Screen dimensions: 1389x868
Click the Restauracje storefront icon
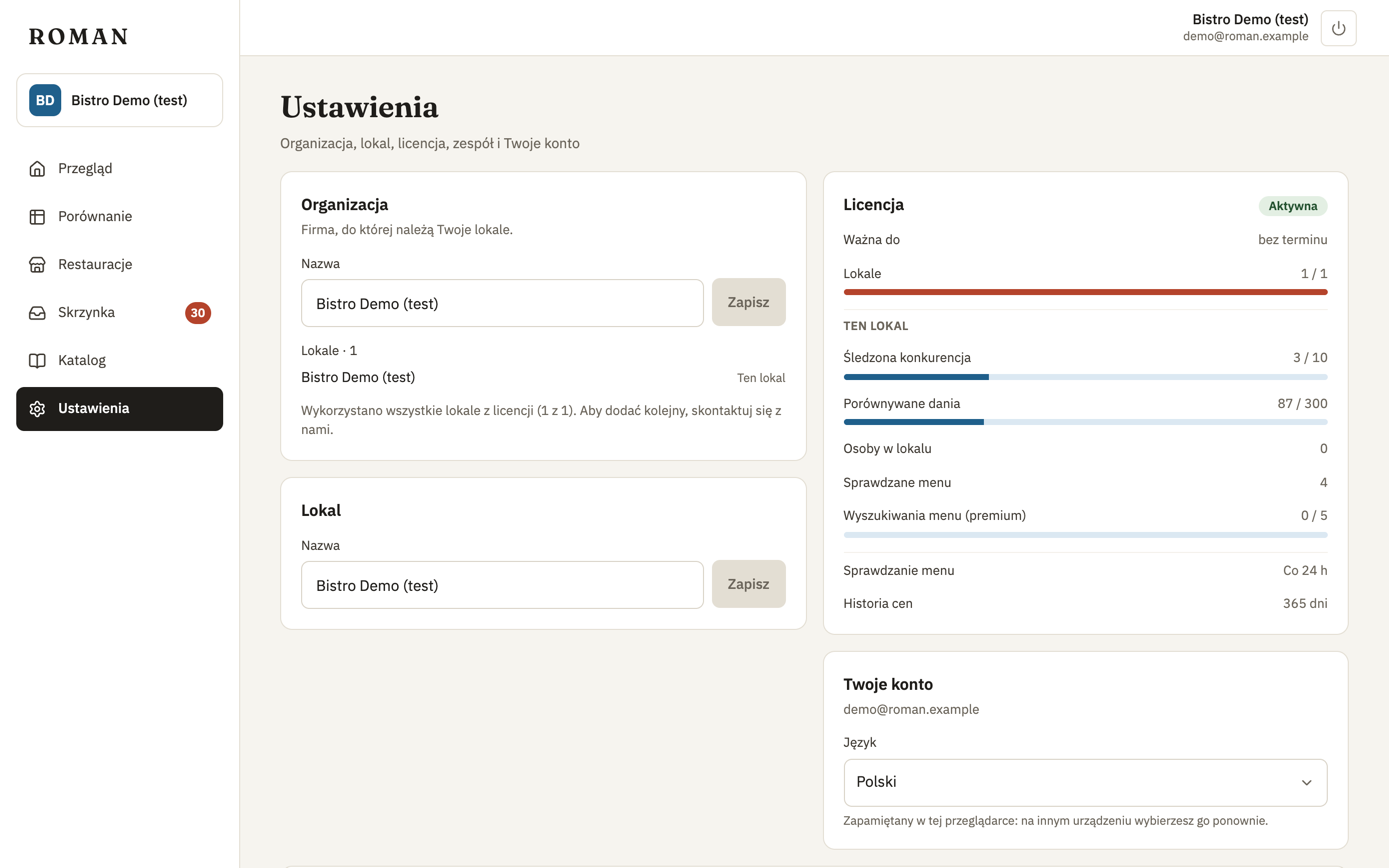click(x=37, y=264)
